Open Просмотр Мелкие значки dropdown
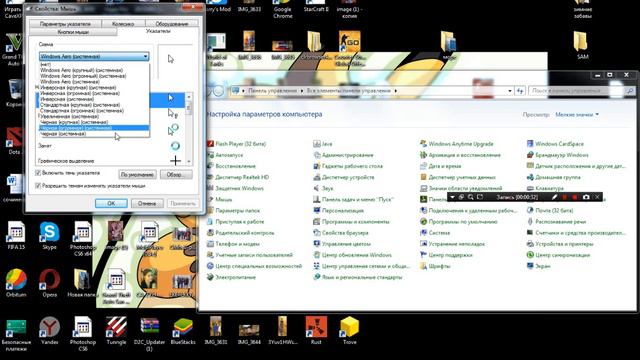640x360 pixels. point(577,115)
